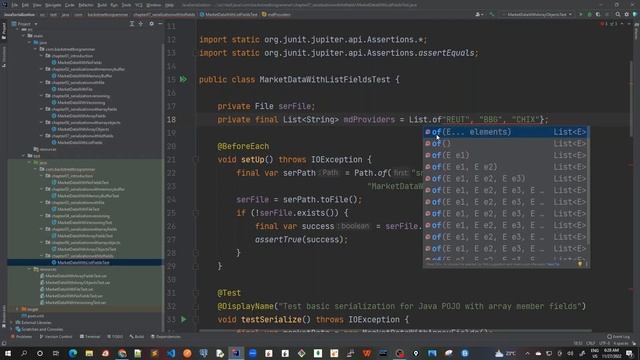Open Search Everywhere magnifier icon
Image resolution: width=640 pixels, height=360 pixels.
click(x=618, y=14)
